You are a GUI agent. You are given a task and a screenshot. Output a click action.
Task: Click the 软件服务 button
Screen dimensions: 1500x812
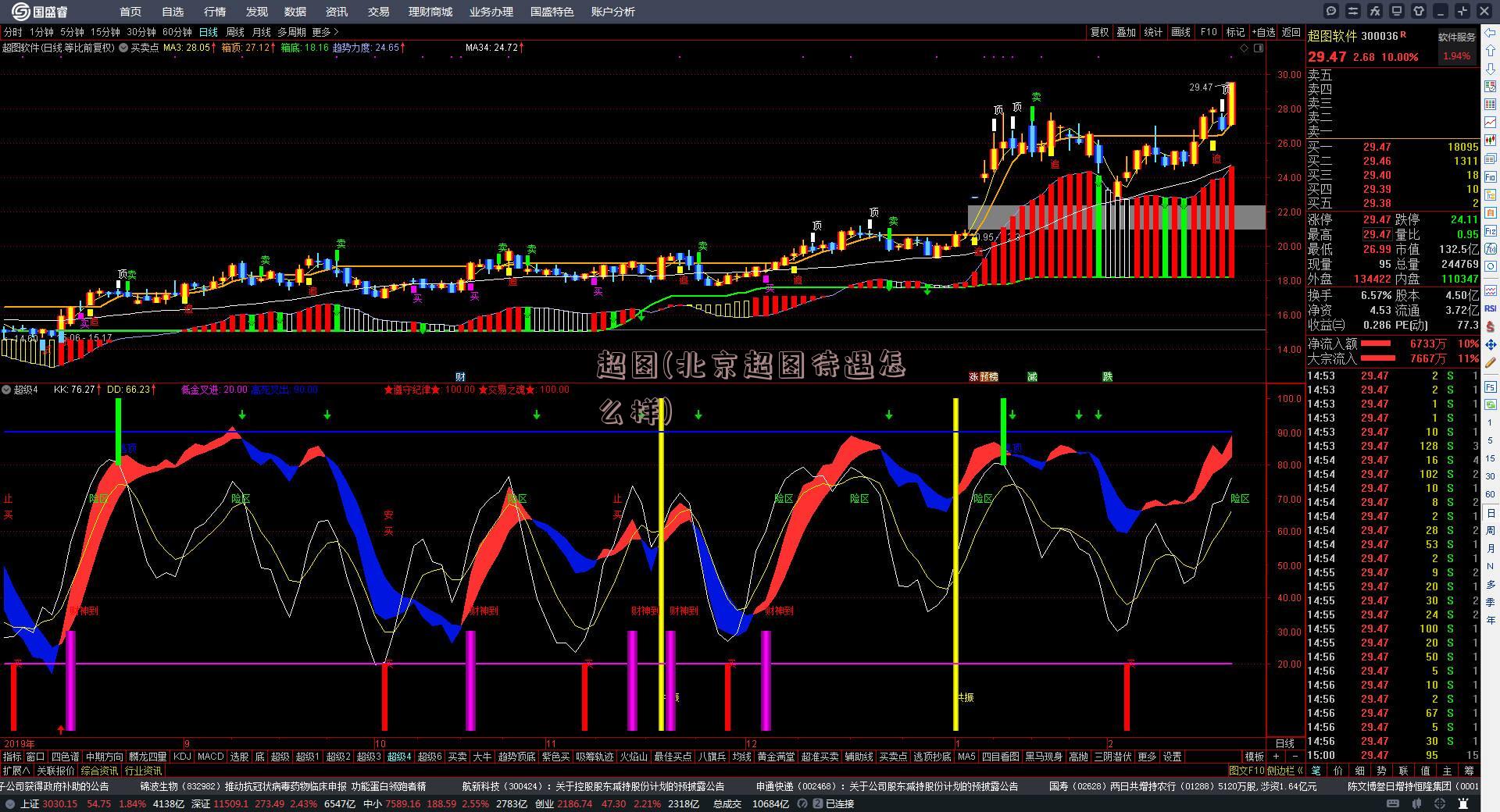(1457, 37)
